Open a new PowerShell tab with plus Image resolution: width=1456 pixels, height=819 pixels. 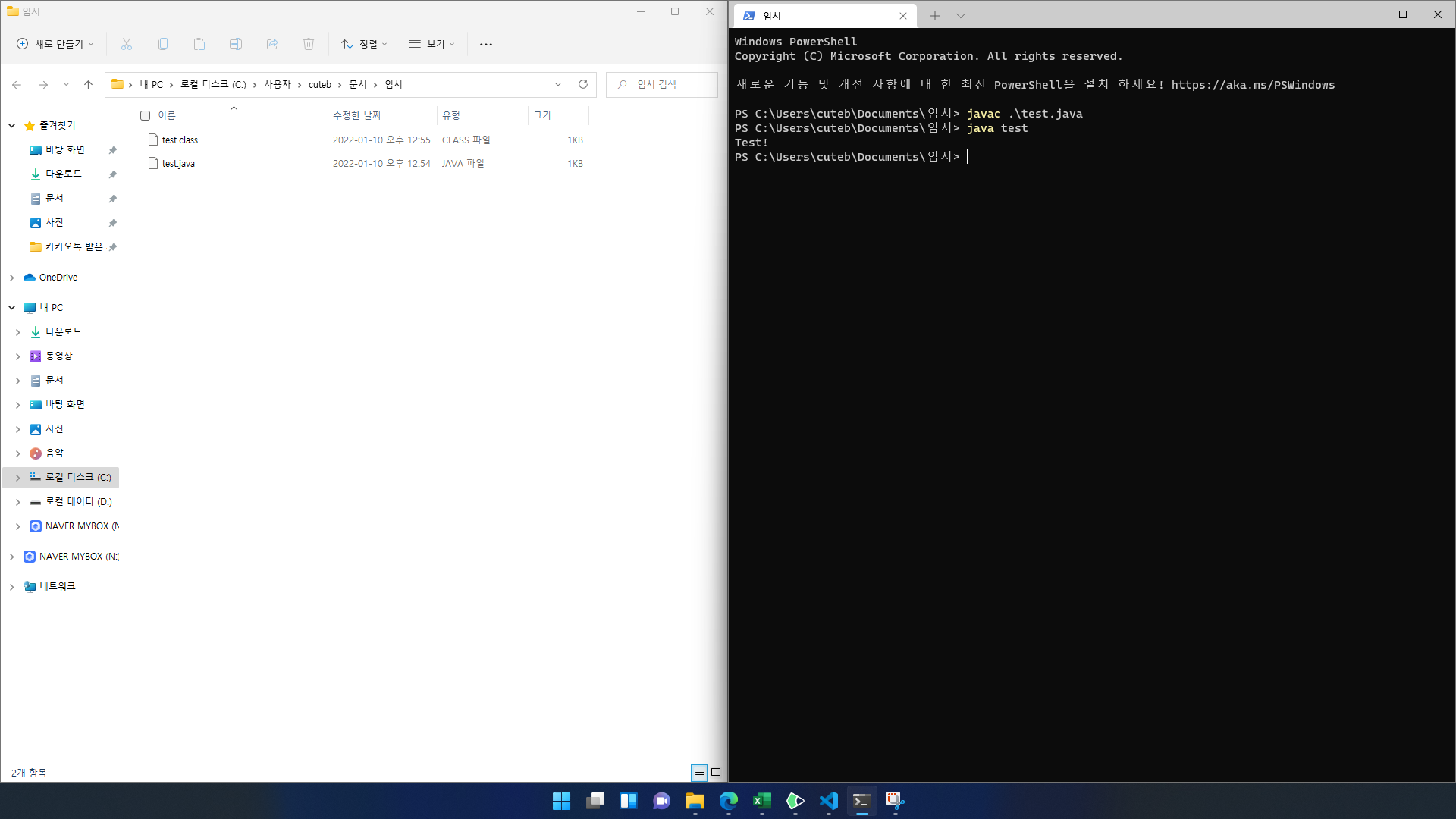click(x=935, y=16)
